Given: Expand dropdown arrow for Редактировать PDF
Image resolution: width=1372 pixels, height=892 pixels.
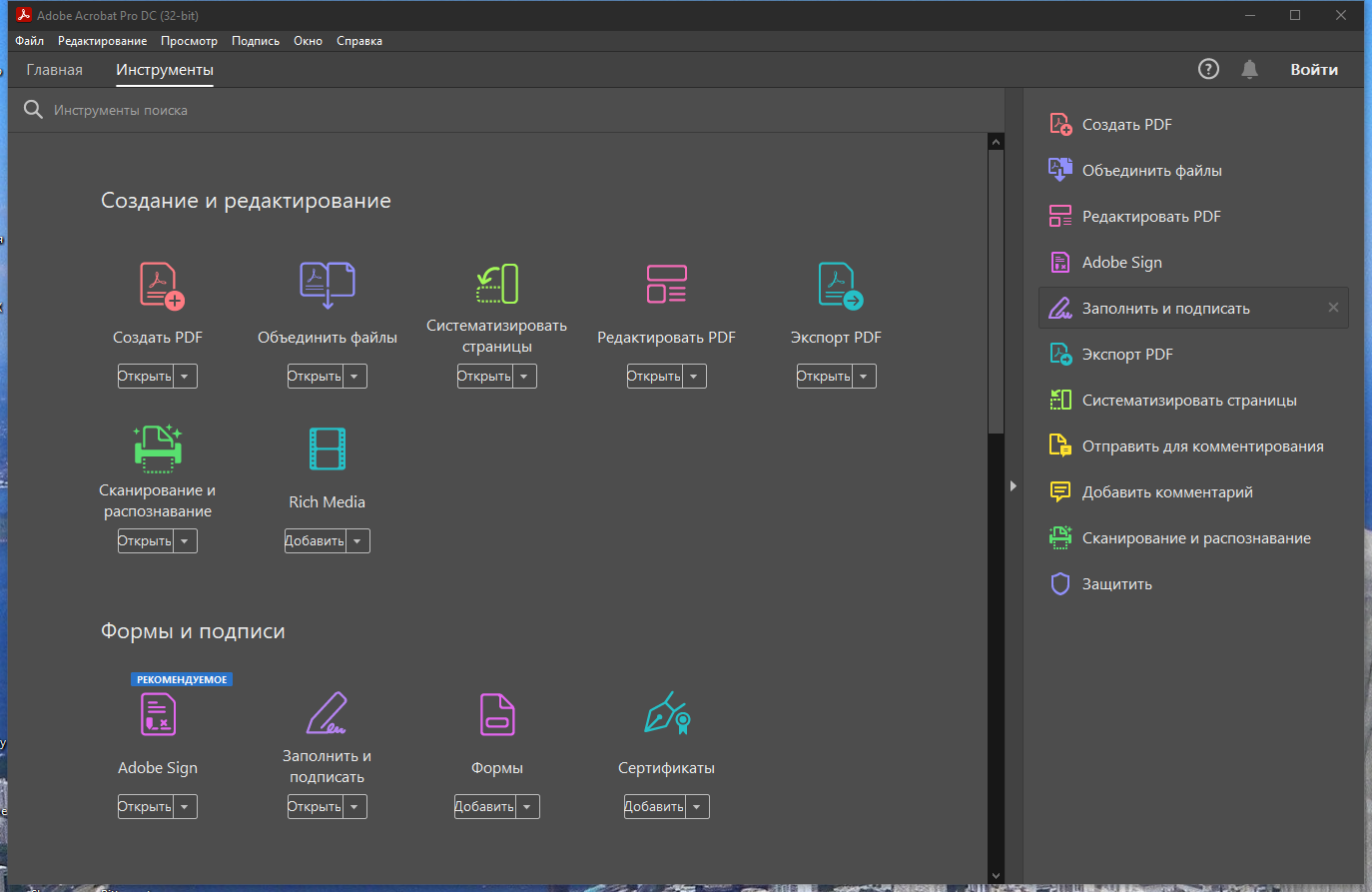Looking at the screenshot, I should [695, 377].
